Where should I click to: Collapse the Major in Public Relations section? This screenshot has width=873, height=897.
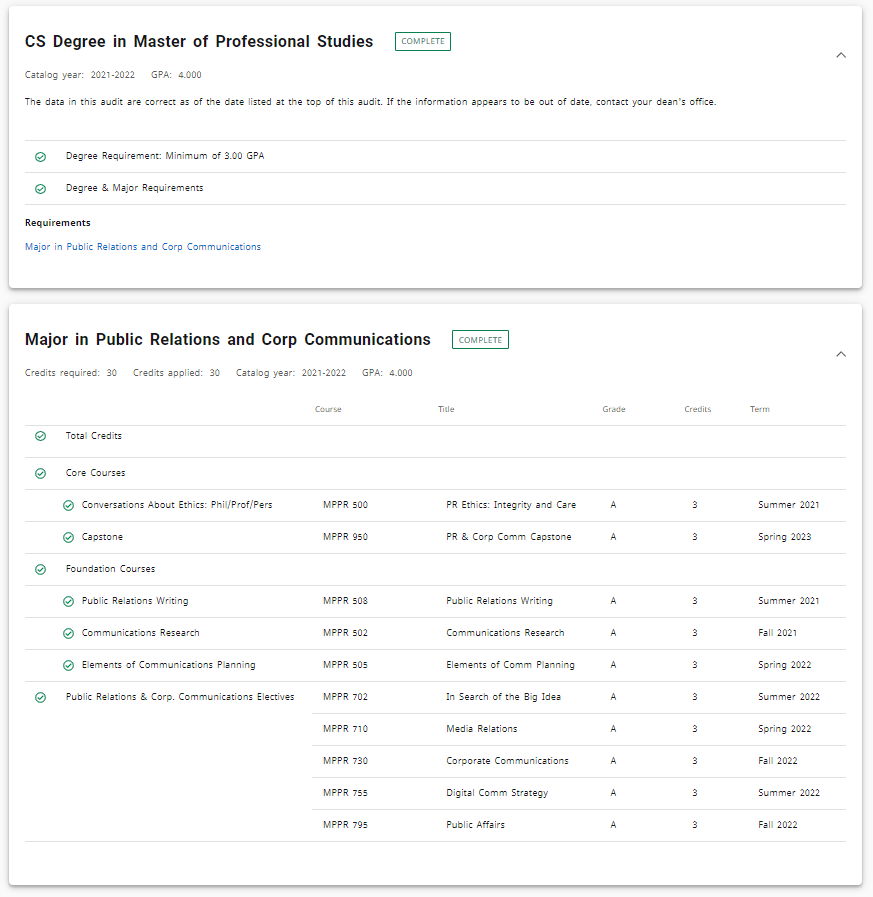pos(840,354)
